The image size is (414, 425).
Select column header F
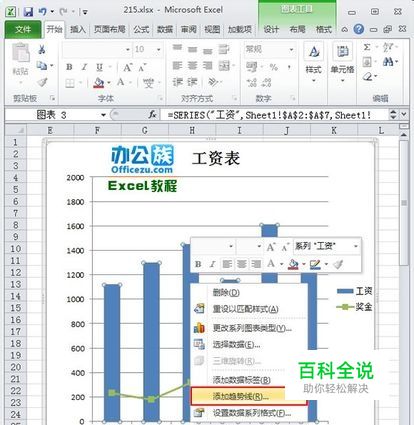(x=97, y=130)
